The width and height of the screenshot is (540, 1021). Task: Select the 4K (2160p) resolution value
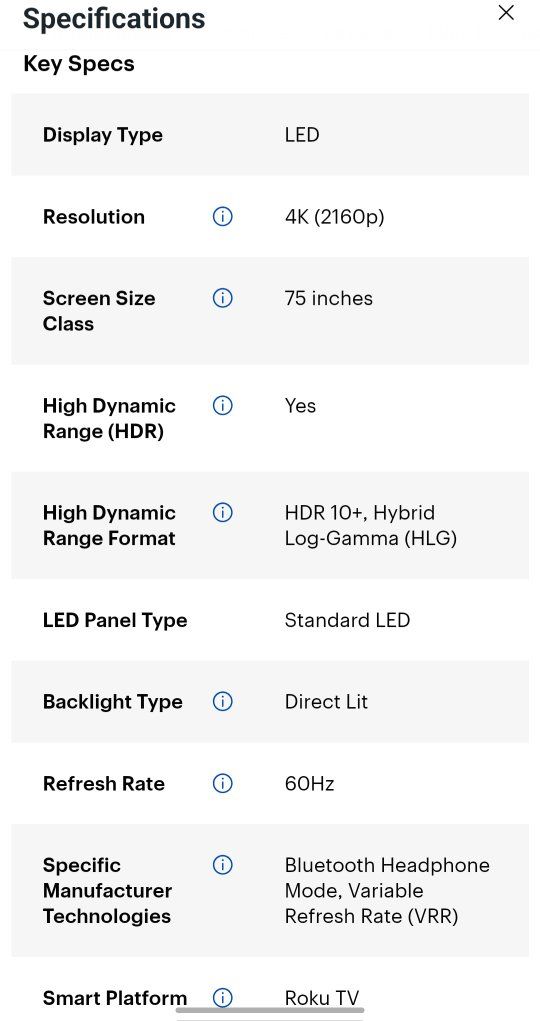pyautogui.click(x=334, y=217)
